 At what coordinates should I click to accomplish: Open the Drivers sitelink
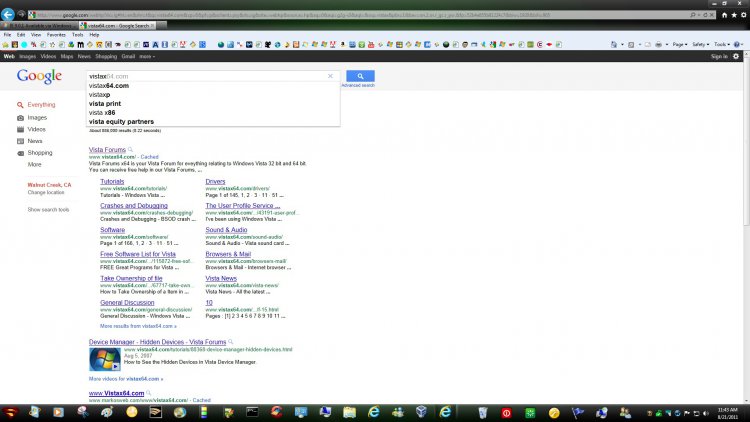[x=215, y=182]
